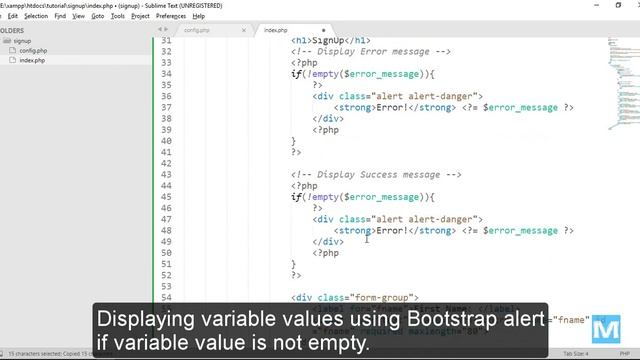Open index.php from the sidebar
640x360 pixels.
pos(32,60)
